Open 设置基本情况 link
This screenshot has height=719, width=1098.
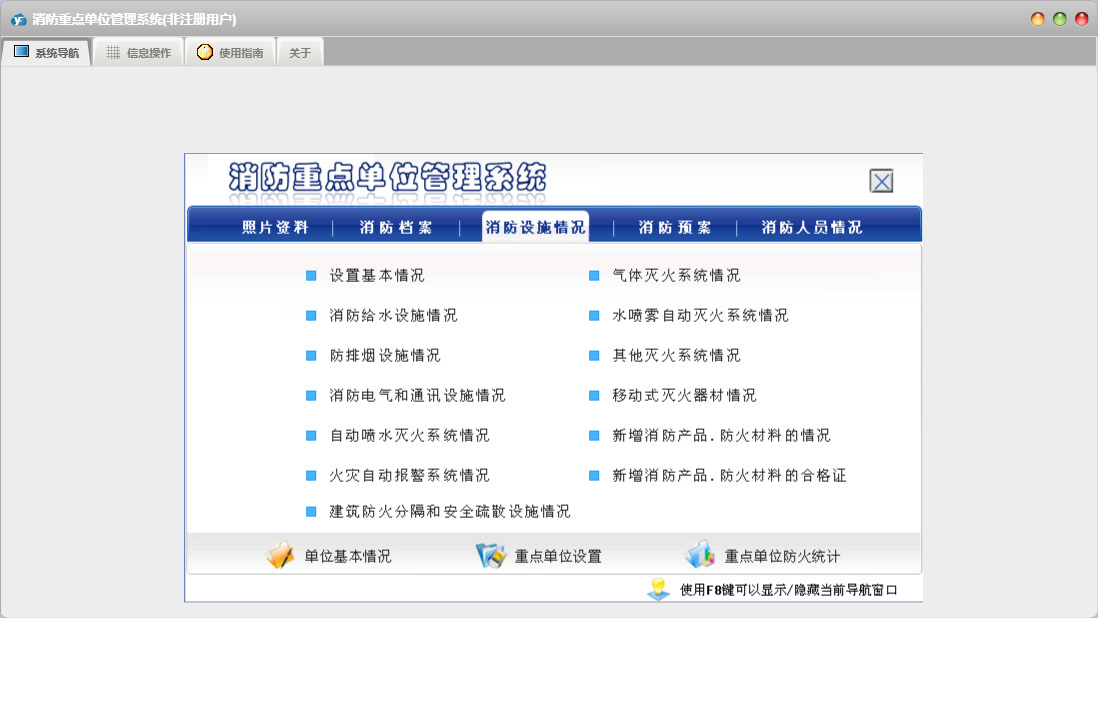click(x=377, y=276)
